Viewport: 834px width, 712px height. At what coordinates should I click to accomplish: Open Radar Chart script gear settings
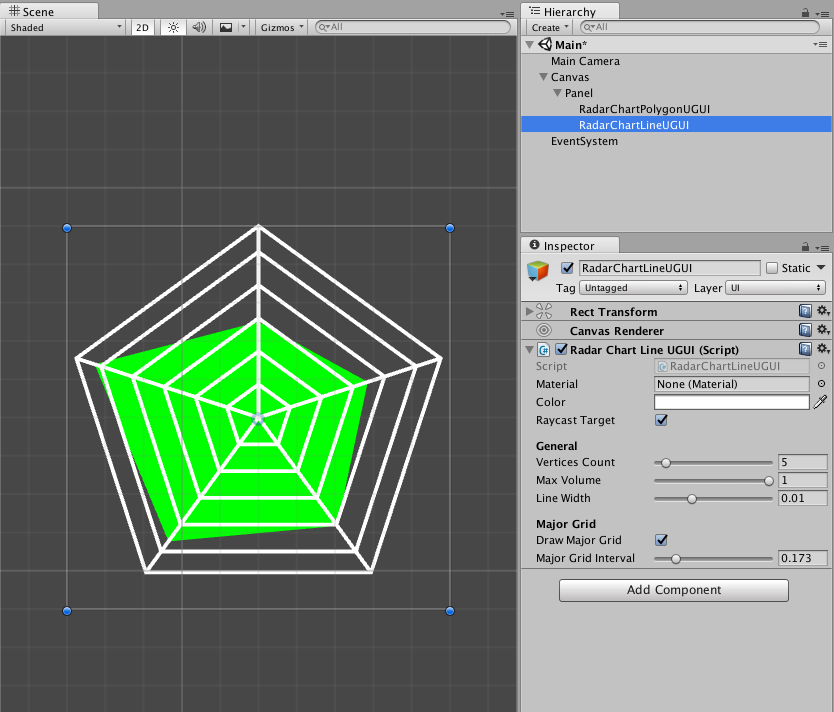click(823, 349)
